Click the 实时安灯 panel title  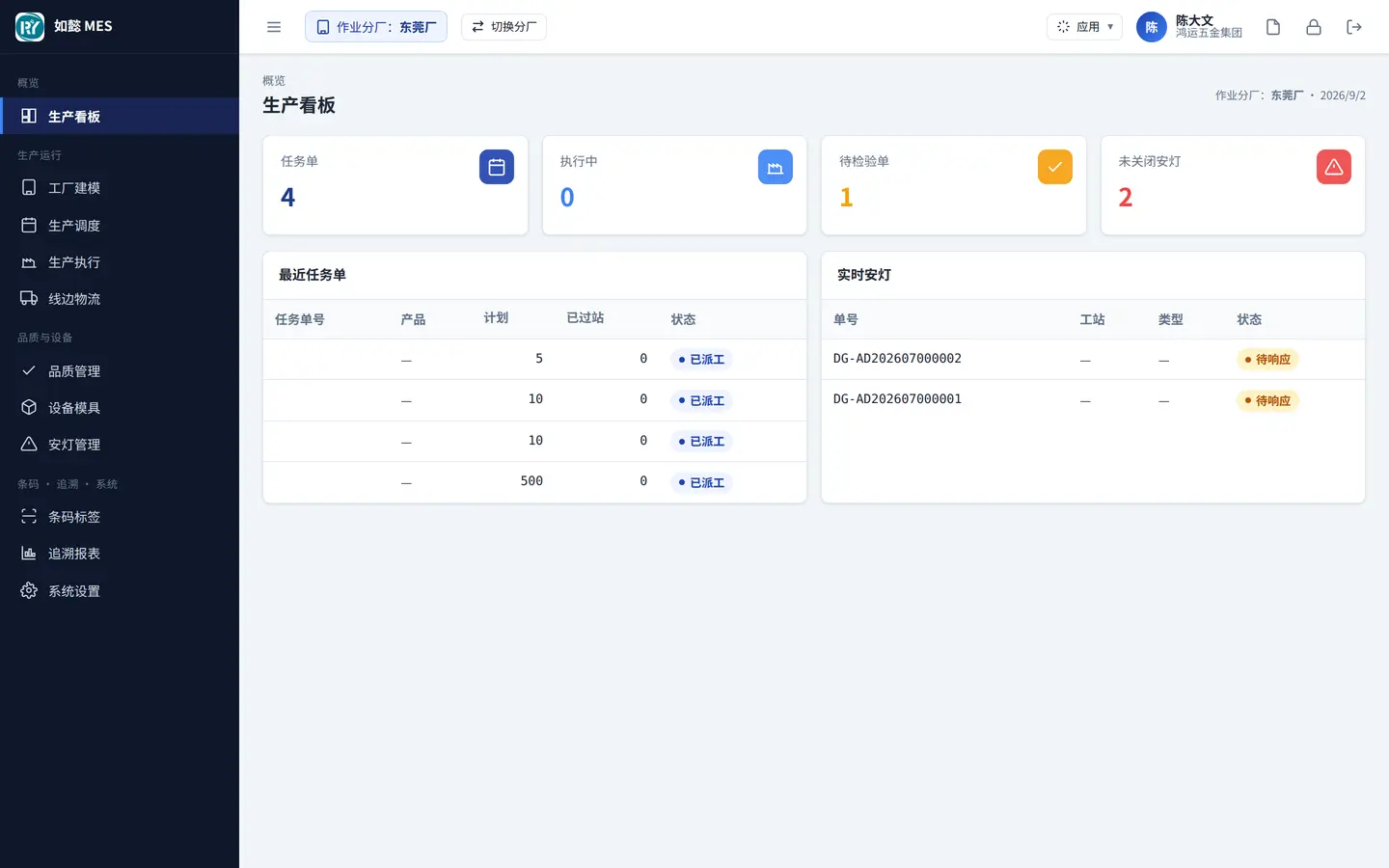864,275
